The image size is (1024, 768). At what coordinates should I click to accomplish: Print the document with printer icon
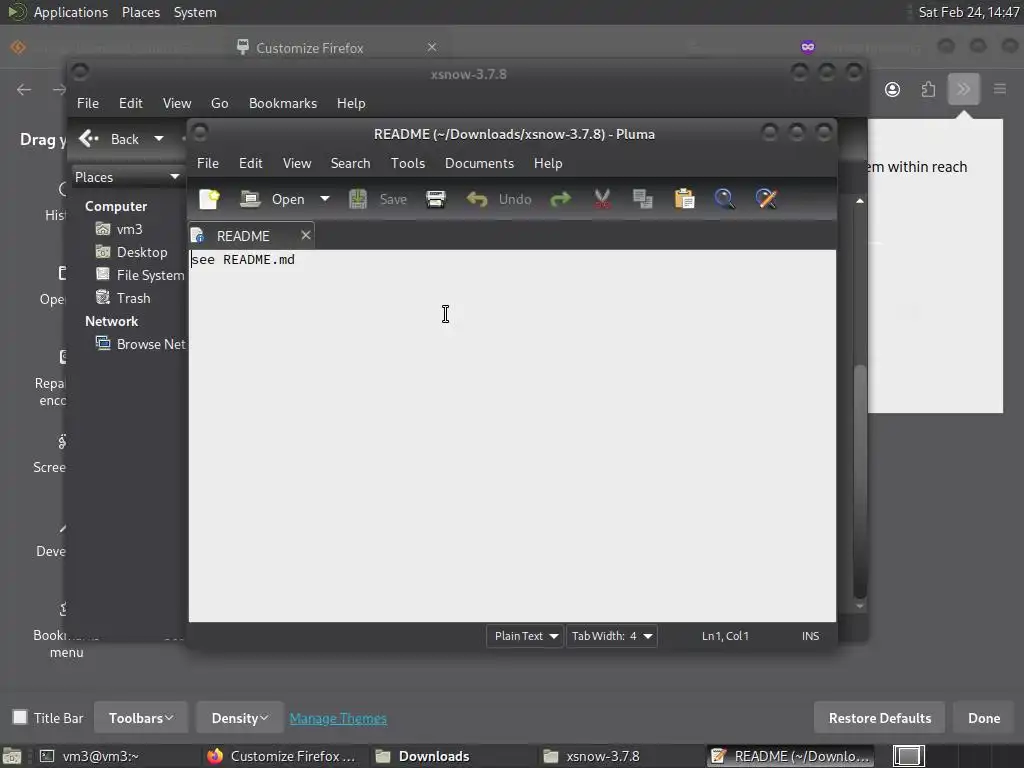tap(436, 199)
